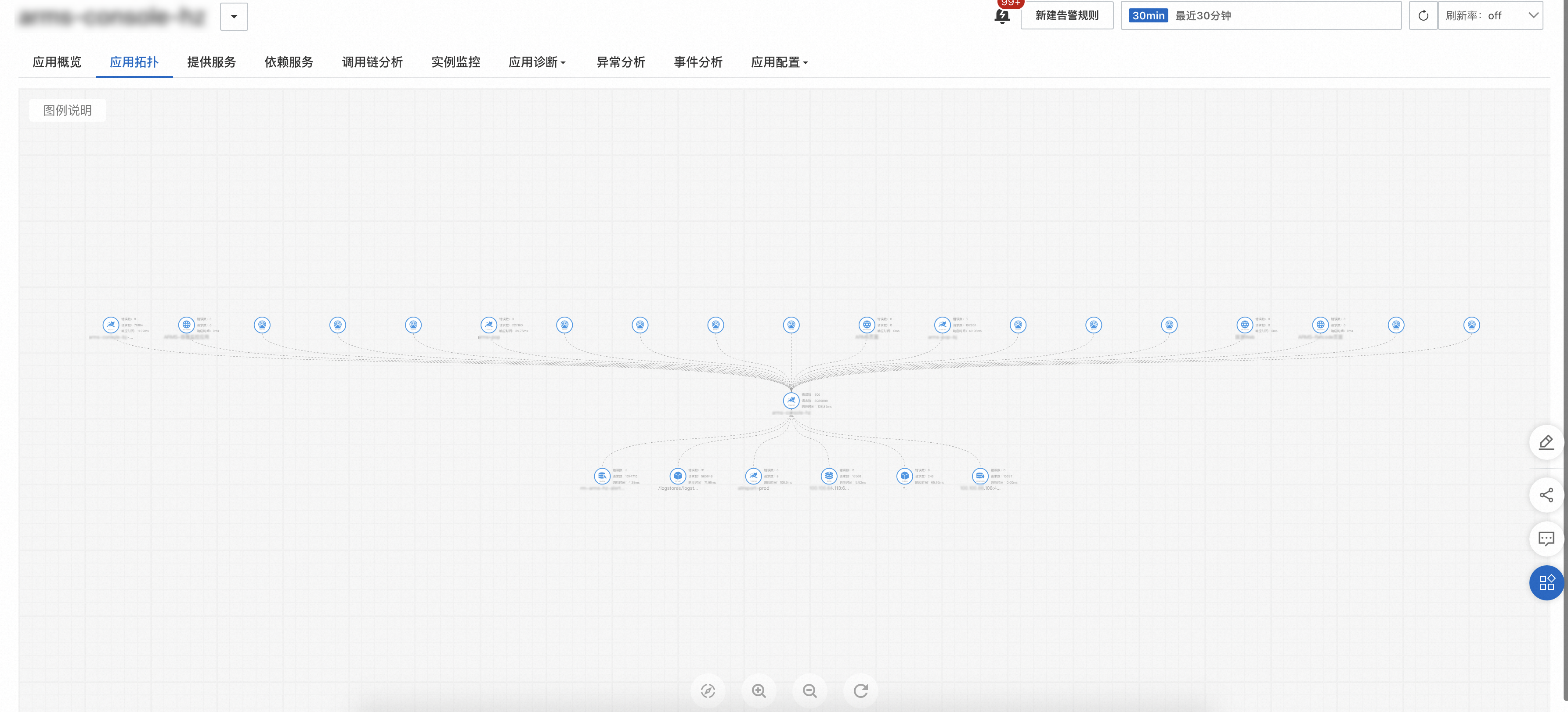Click the 新建告警规则 button
This screenshot has height=712, width=1568.
point(1066,16)
